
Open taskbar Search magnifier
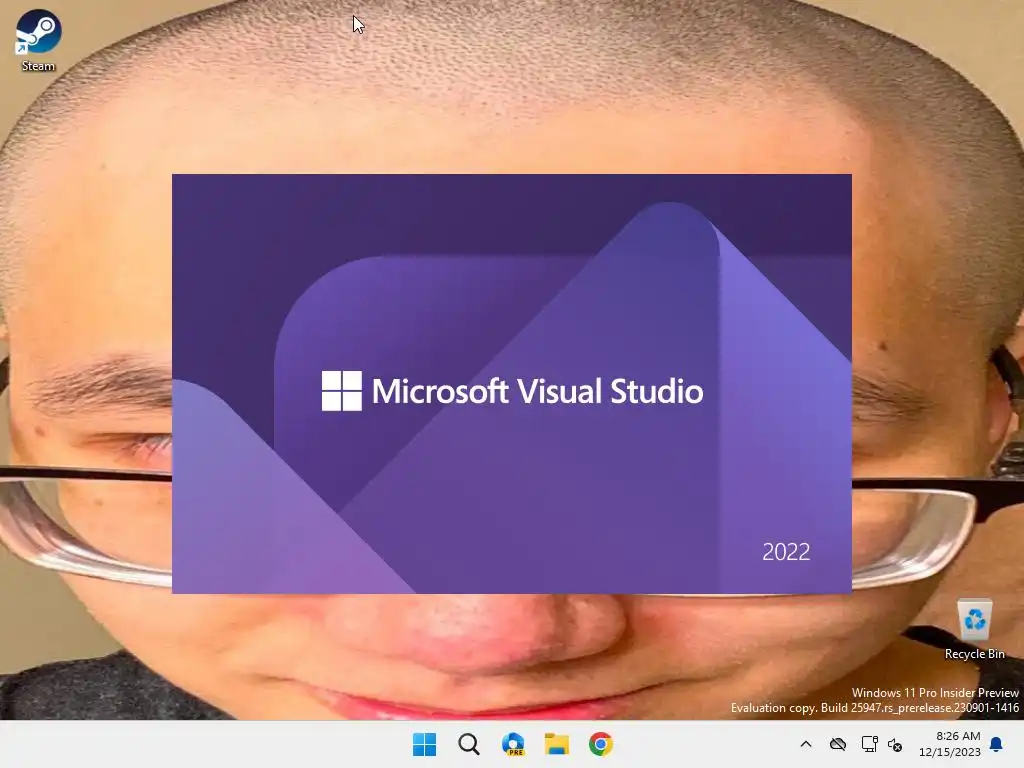(x=469, y=744)
